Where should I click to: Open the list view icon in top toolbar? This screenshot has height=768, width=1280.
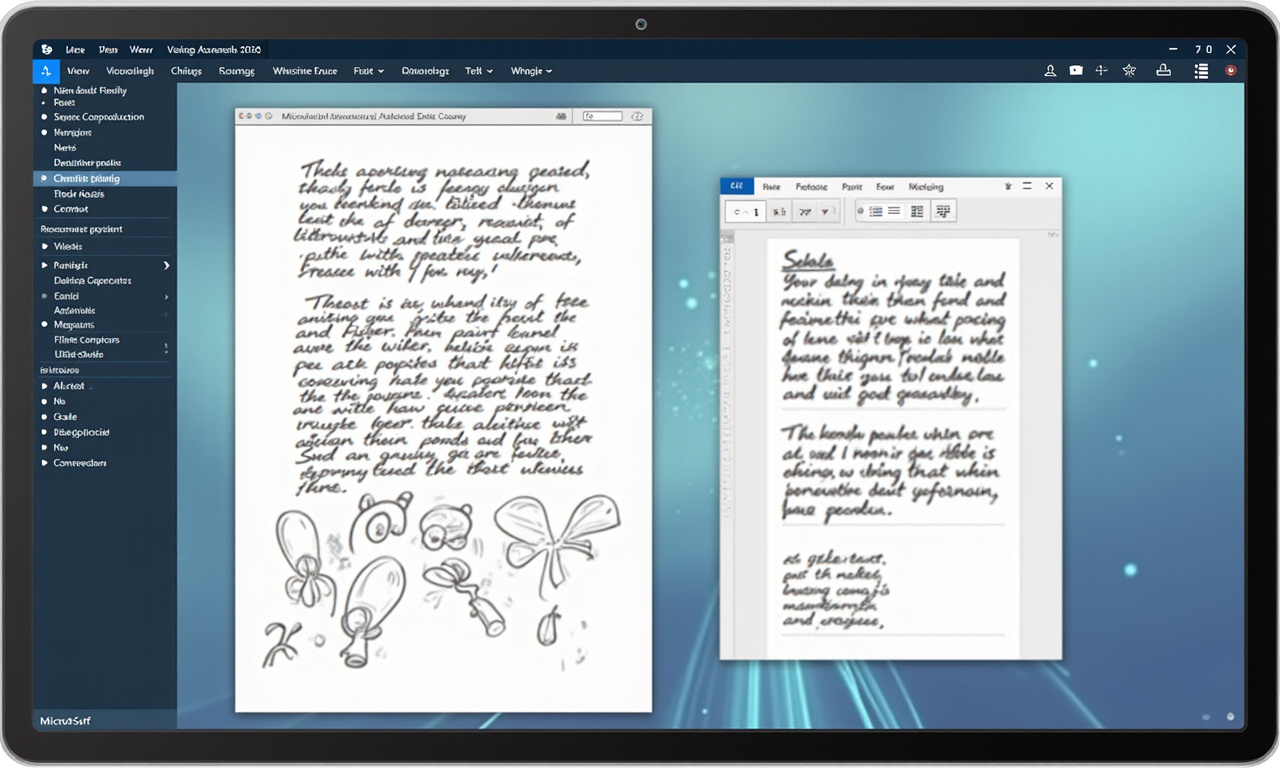pos(1201,71)
